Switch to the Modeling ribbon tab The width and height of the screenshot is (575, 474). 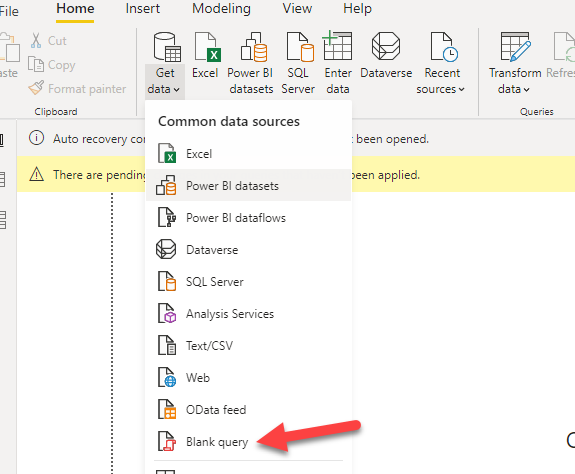click(221, 8)
